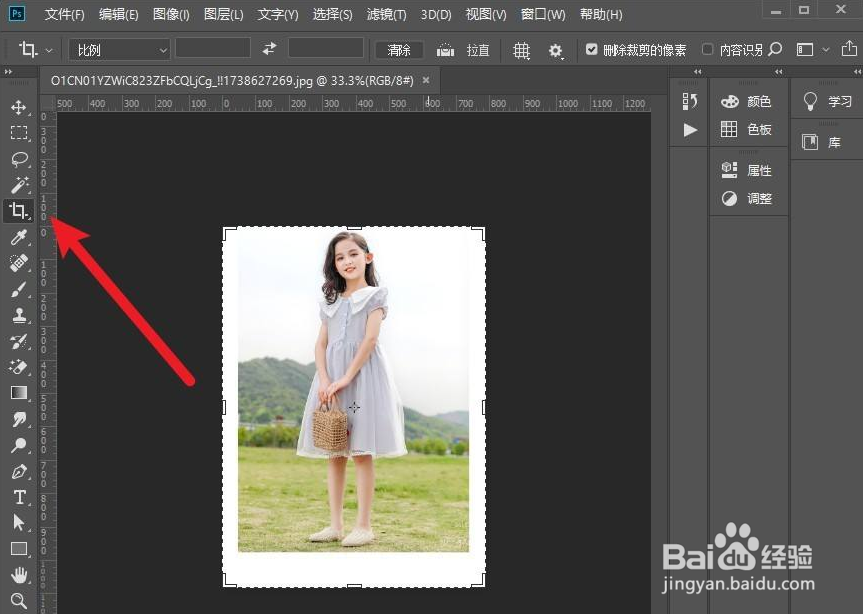
Task: Select the Lasso tool
Action: tap(19, 159)
